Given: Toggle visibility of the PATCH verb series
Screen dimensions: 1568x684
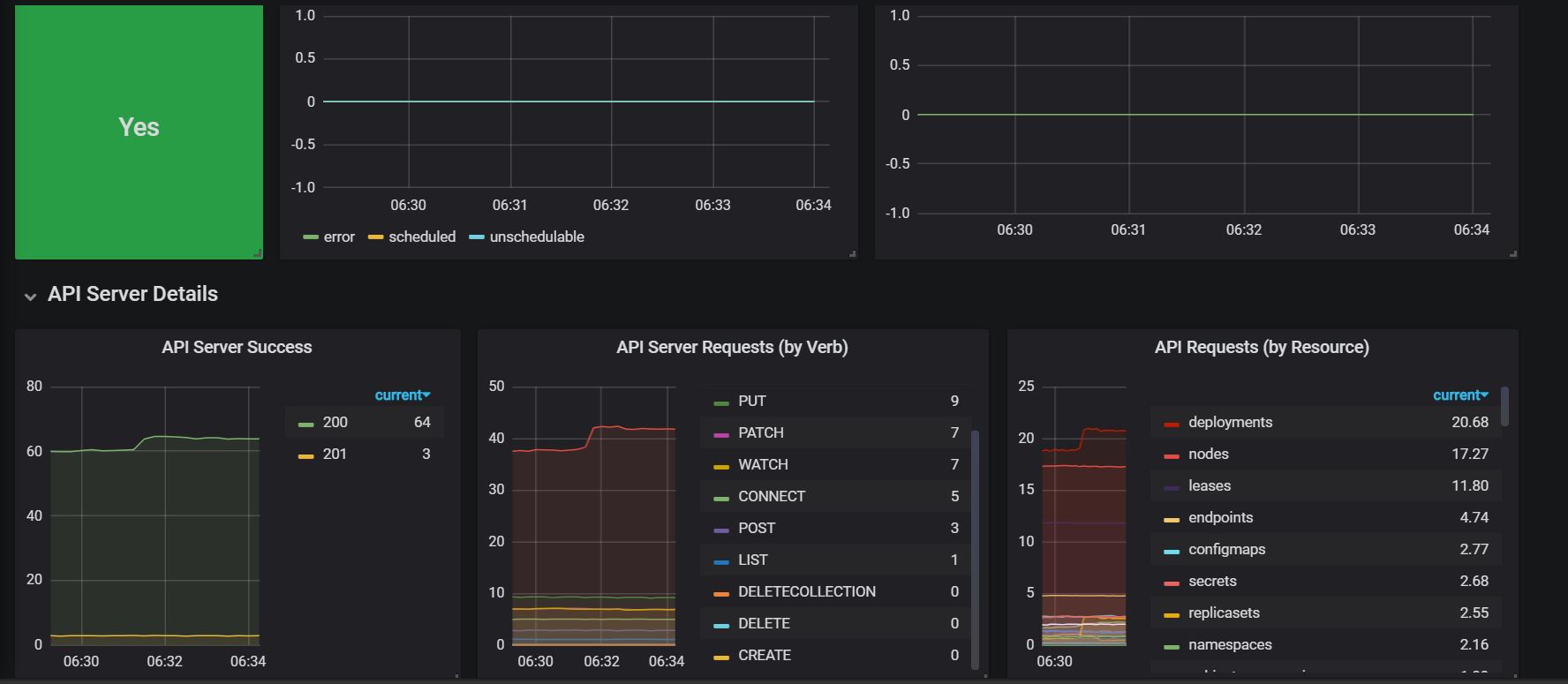Looking at the screenshot, I should 760,433.
